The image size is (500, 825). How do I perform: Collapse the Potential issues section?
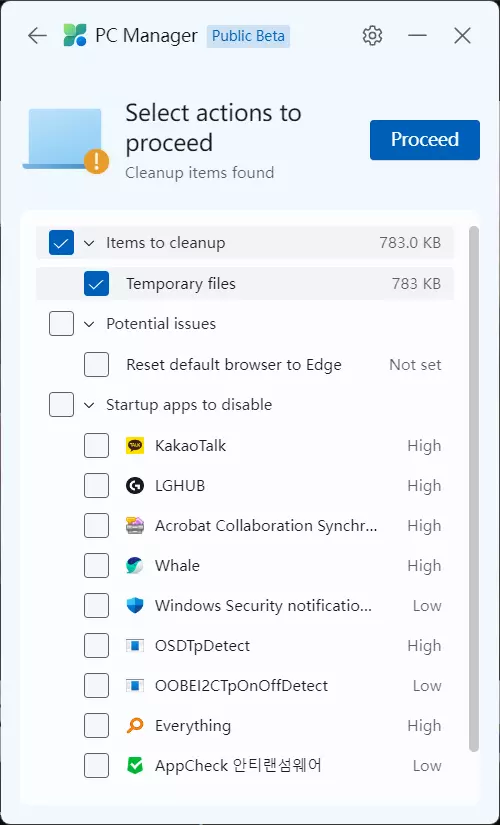[89, 324]
